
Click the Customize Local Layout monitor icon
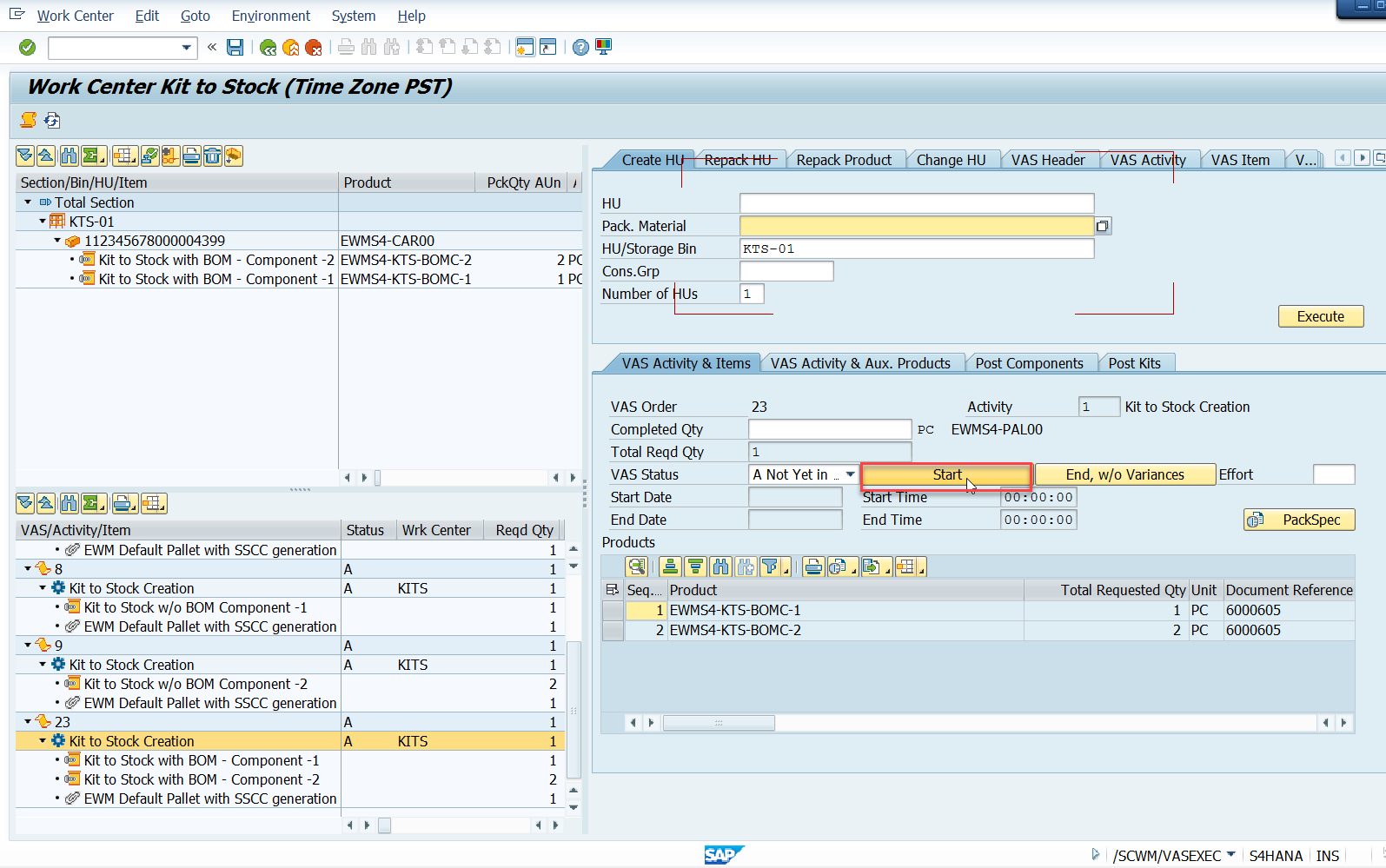pyautogui.click(x=603, y=47)
